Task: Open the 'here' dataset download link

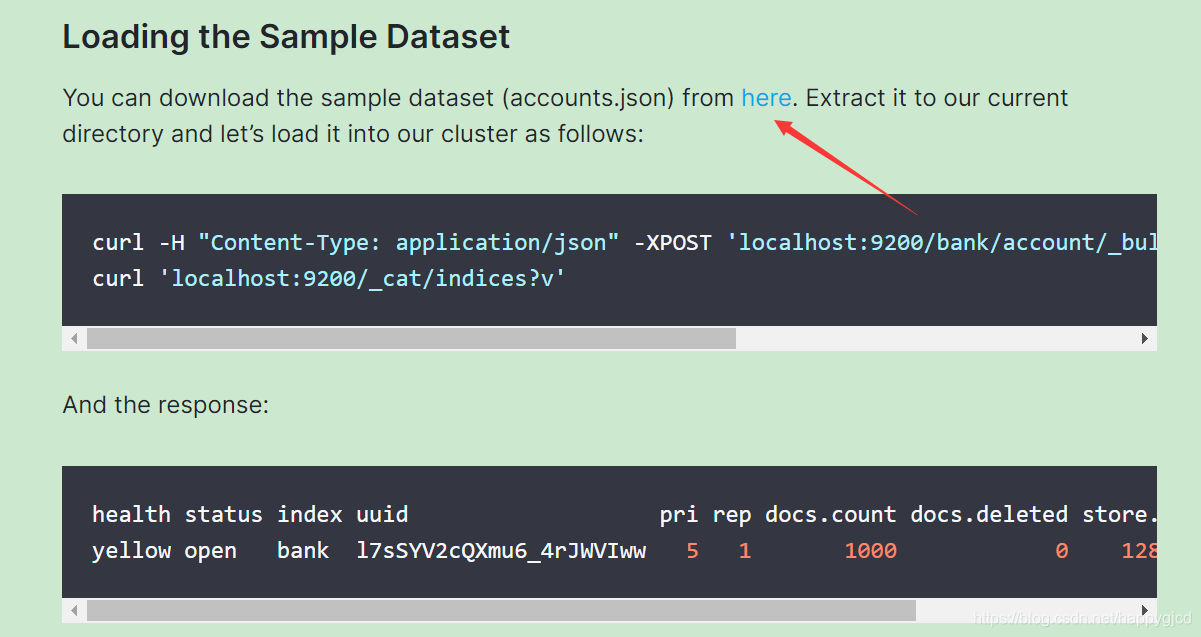Action: pos(766,98)
